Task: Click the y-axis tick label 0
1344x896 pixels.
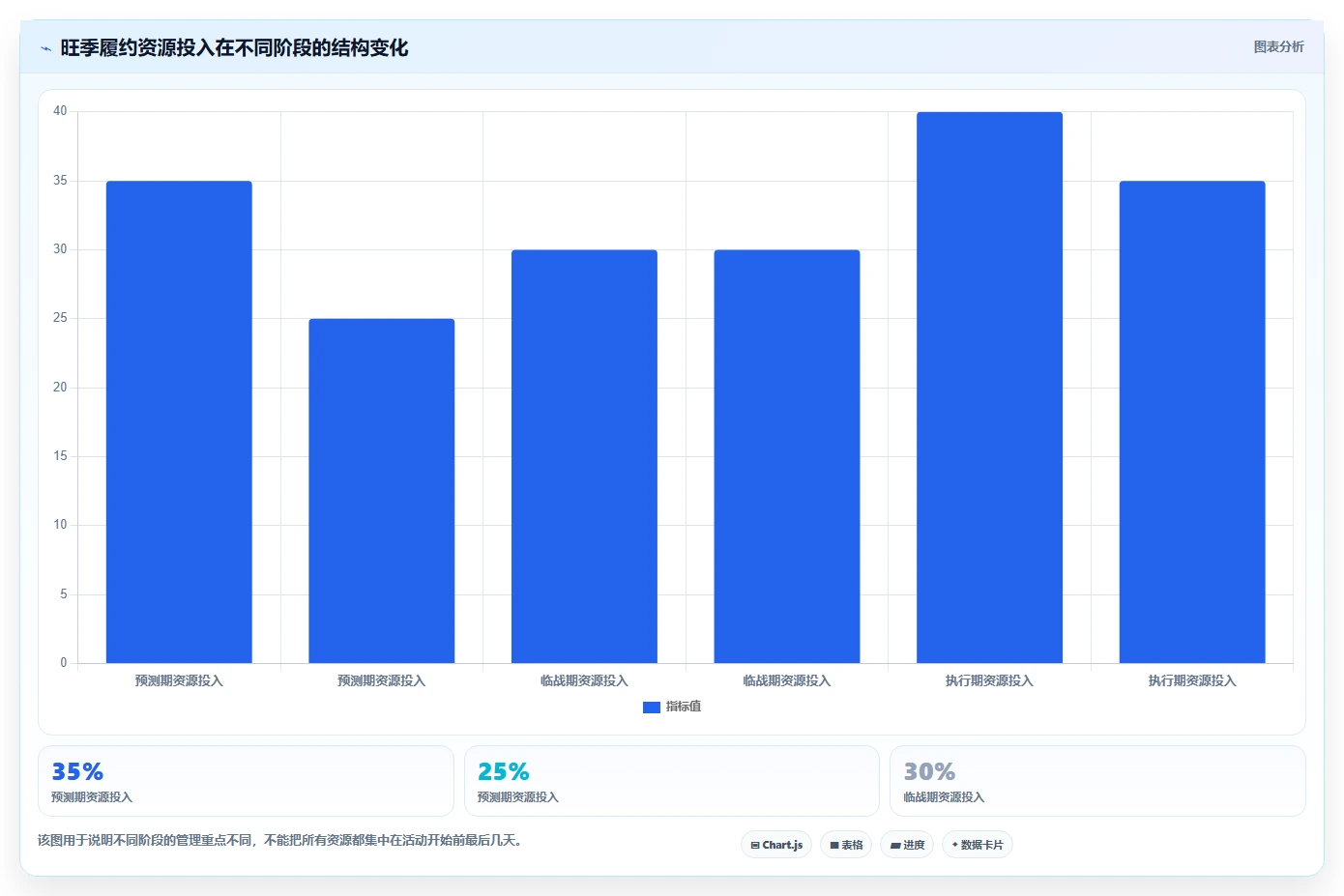Action: (64, 663)
